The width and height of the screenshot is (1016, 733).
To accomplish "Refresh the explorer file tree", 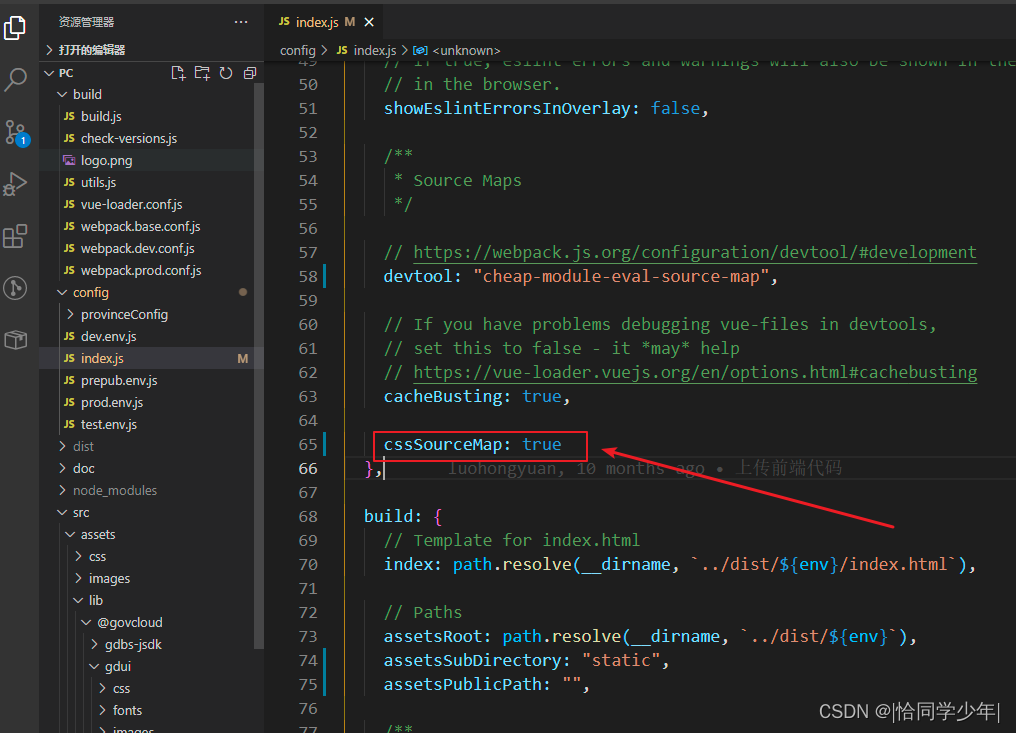I will pos(225,73).
